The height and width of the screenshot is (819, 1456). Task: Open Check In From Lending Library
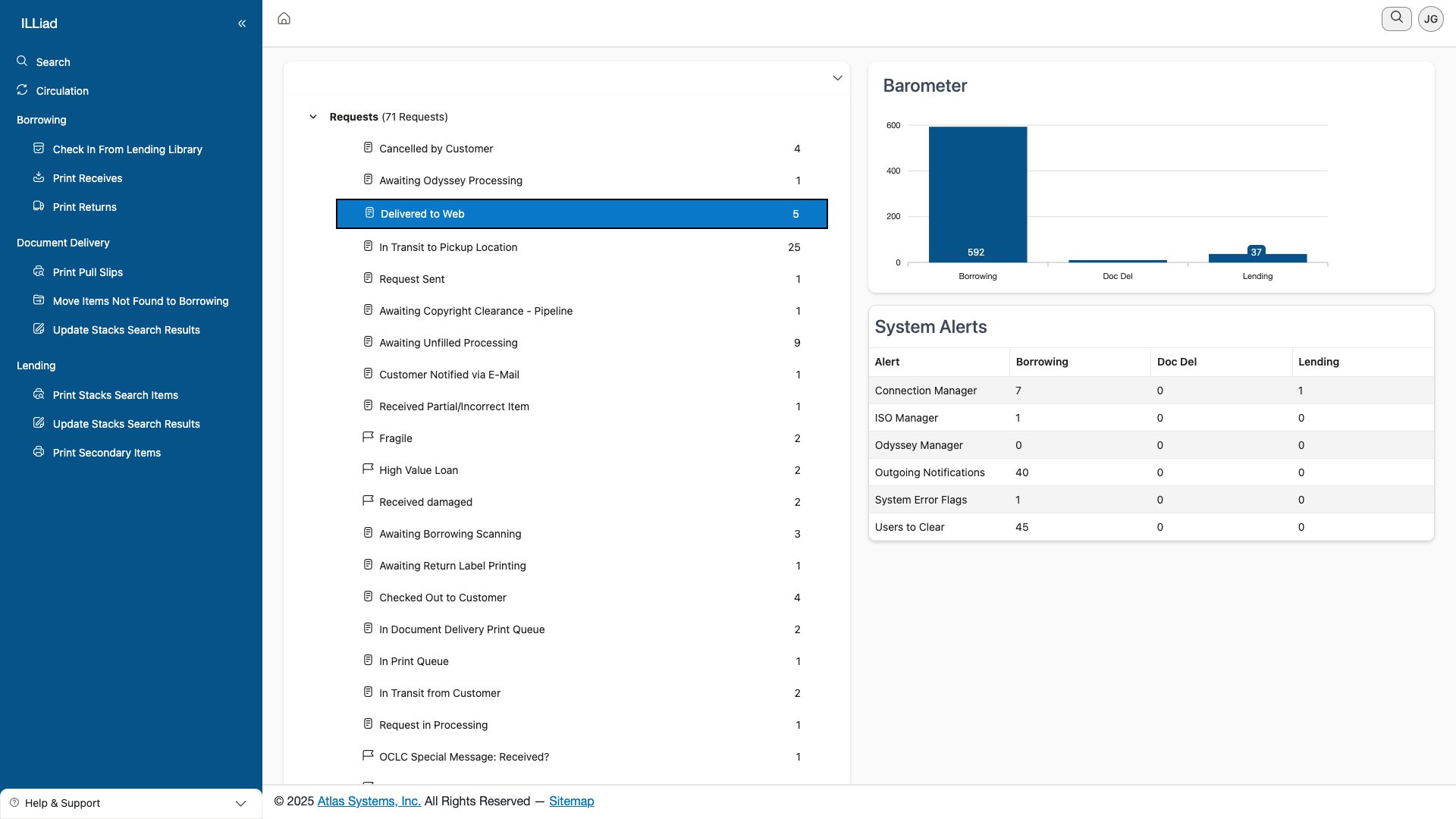127,149
